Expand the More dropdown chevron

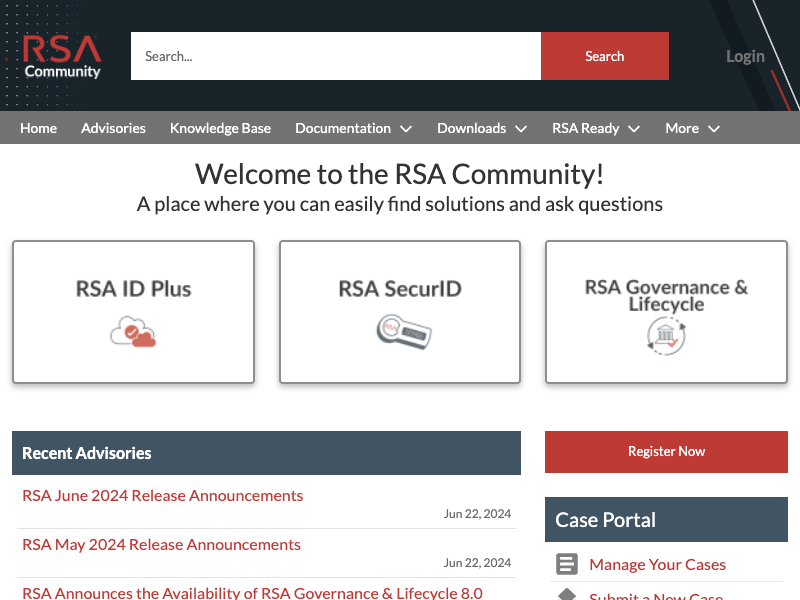tap(714, 129)
